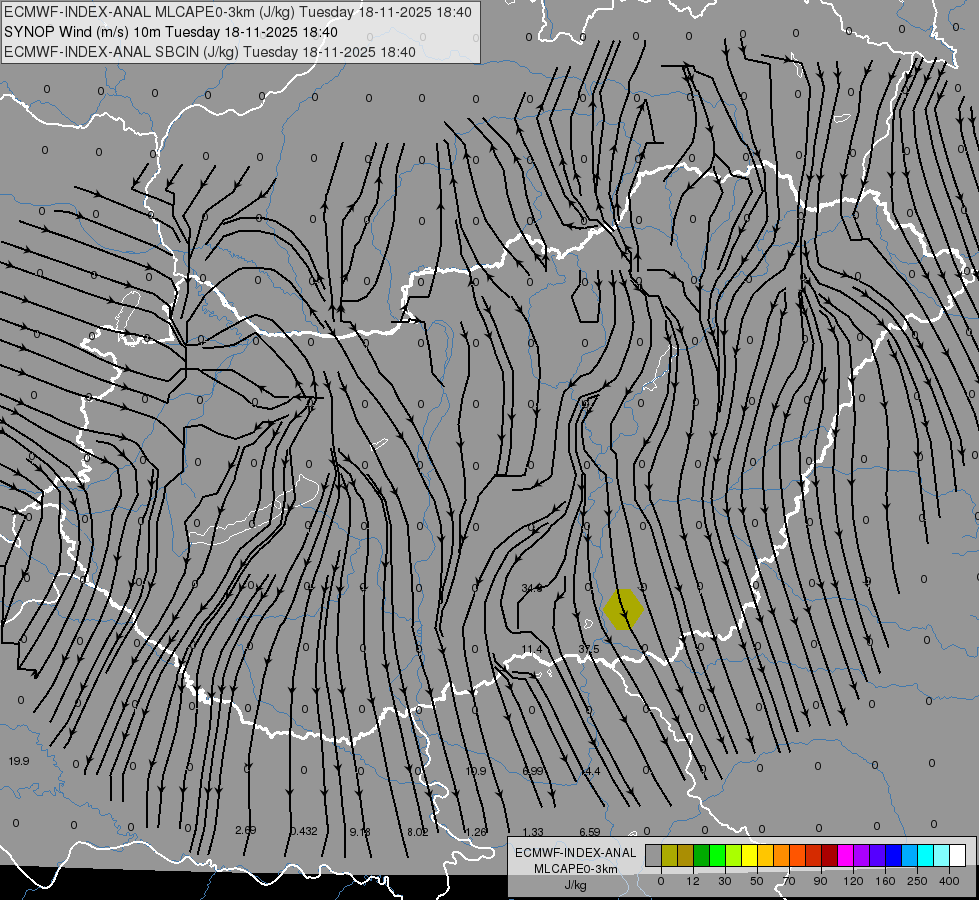
Task: Click the 2.69 value on the map
Action: [245, 830]
